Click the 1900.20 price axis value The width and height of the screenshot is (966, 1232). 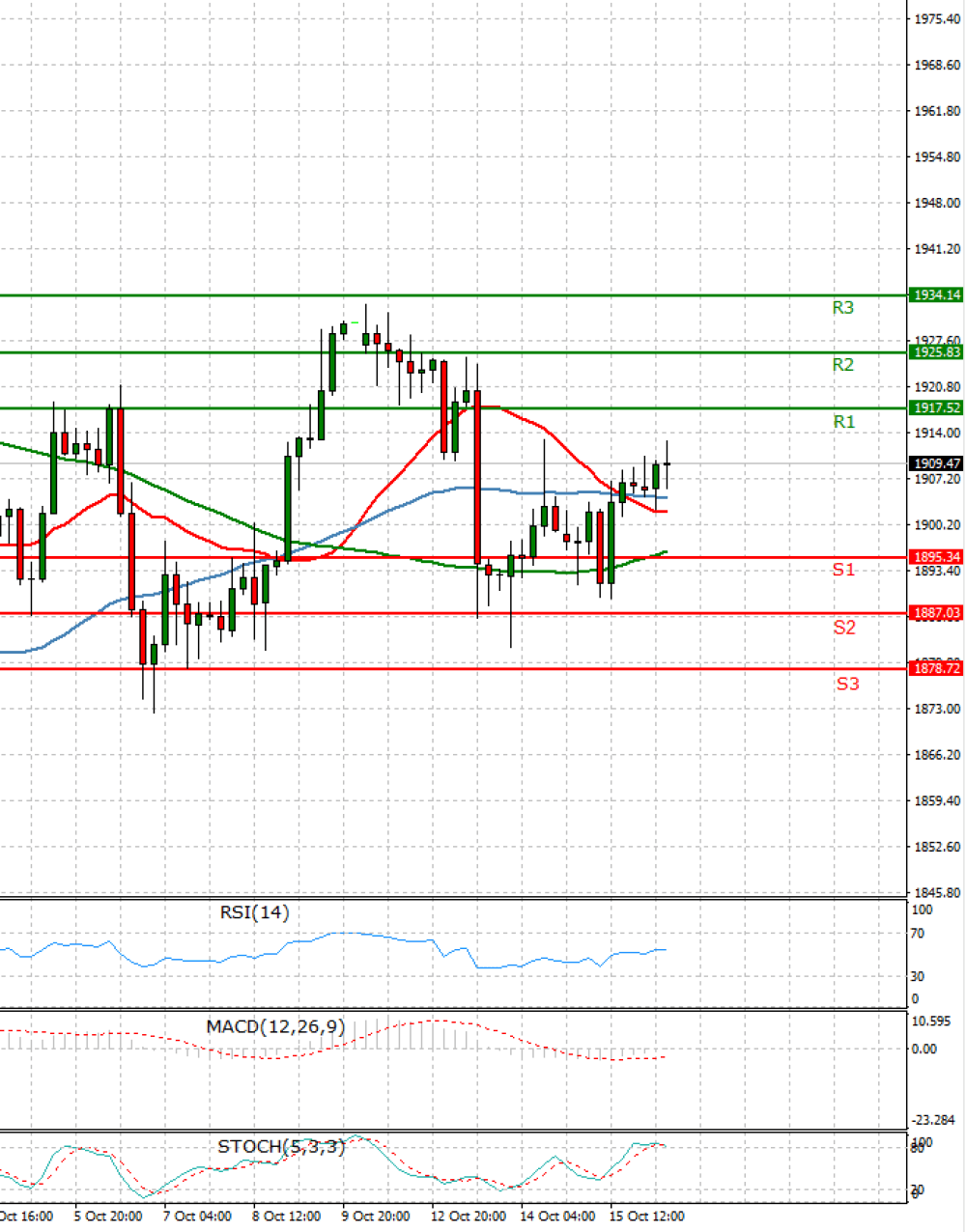click(937, 525)
